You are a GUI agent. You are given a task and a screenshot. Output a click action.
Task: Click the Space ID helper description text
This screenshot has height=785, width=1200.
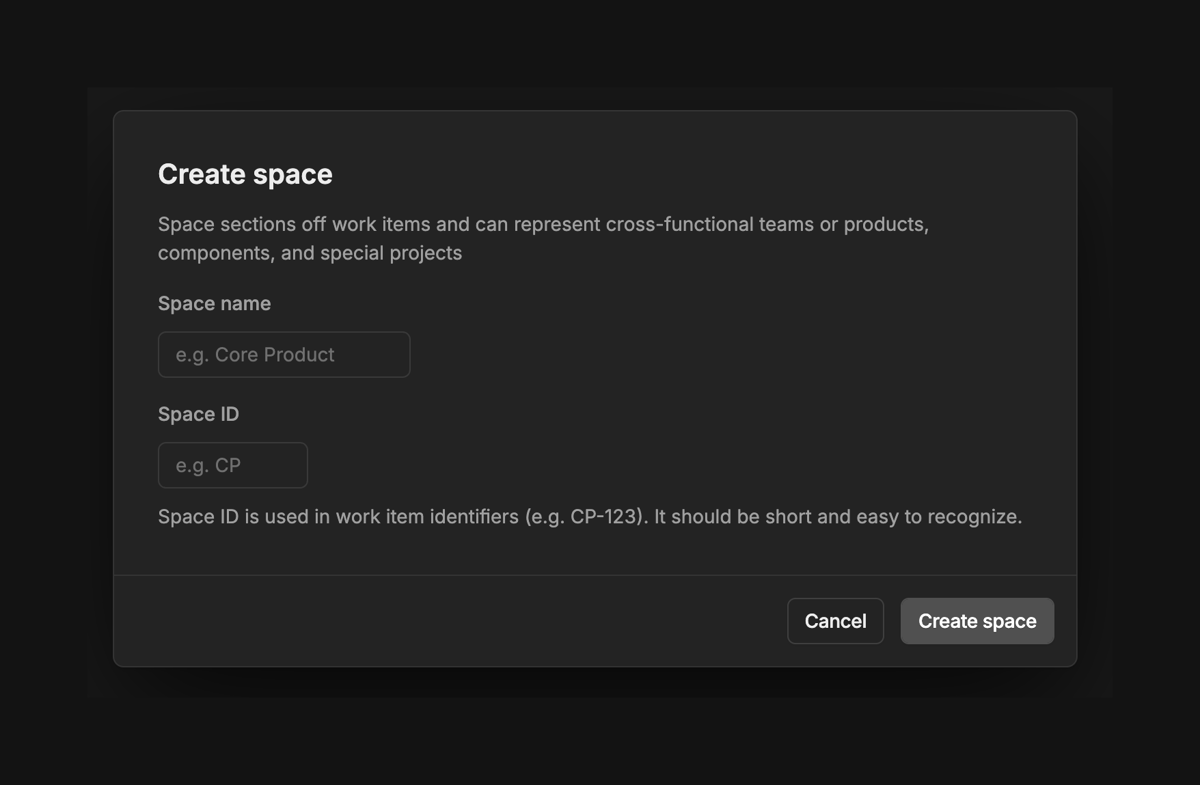pyautogui.click(x=589, y=516)
